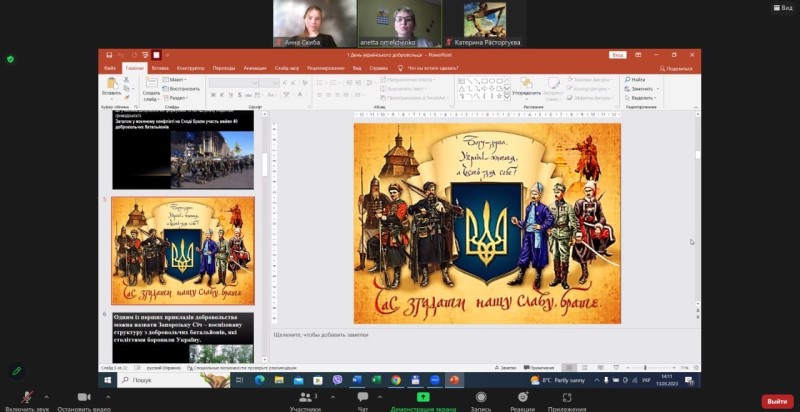
Task: Switch to the Конструктор tab
Action: (x=191, y=68)
